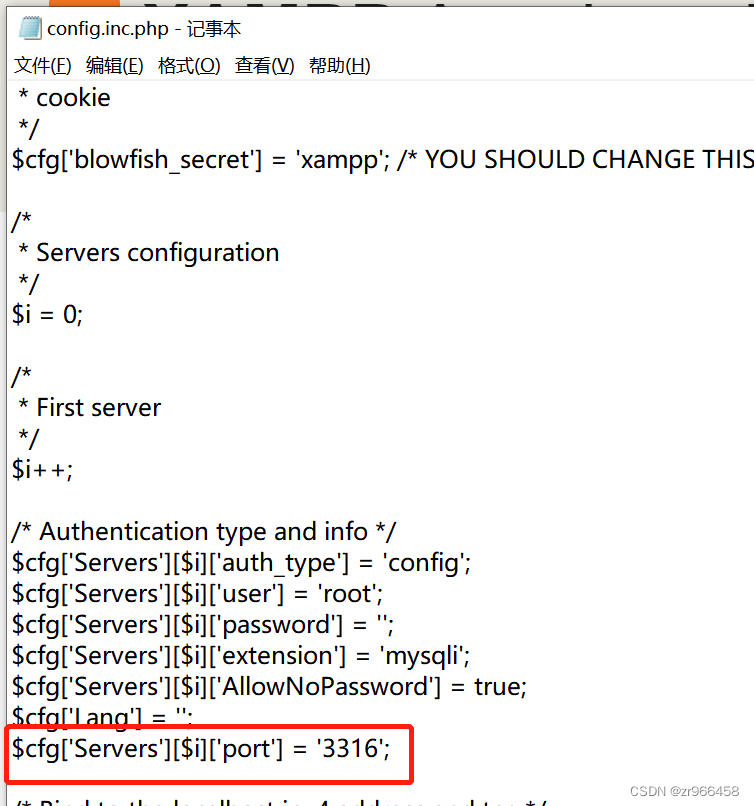Image resolution: width=754 pixels, height=806 pixels.
Task: Click the $i = 0; line
Action: point(45,314)
